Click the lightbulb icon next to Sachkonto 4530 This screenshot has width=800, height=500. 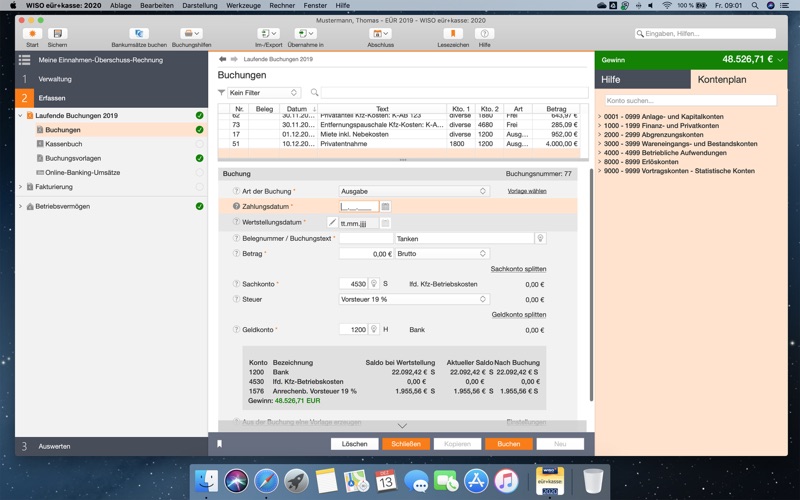[x=374, y=284]
